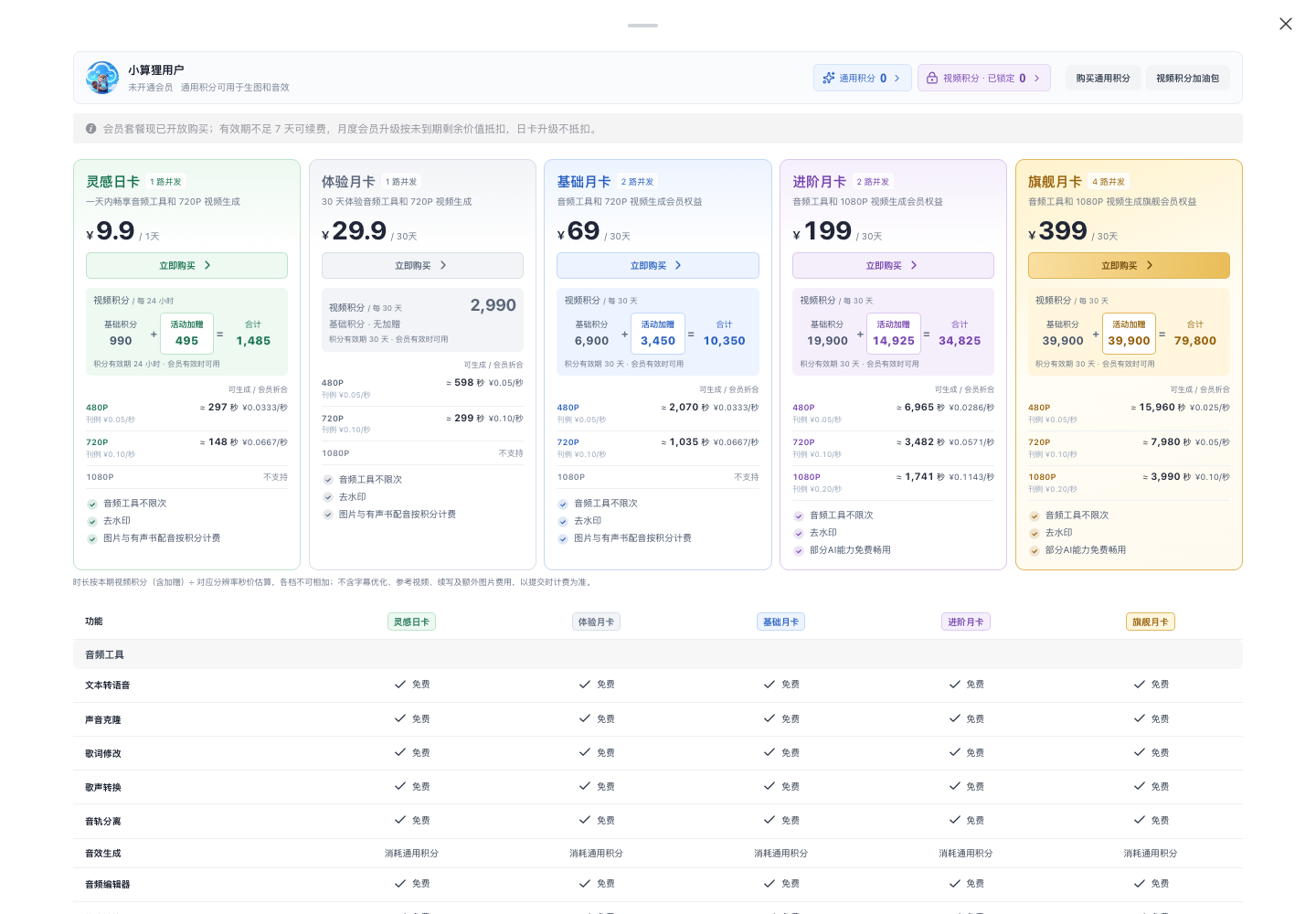The image size is (1316, 914).
Task: Click the 音轨分离 checkmark under 进阶月卡 column
Action: (x=955, y=820)
